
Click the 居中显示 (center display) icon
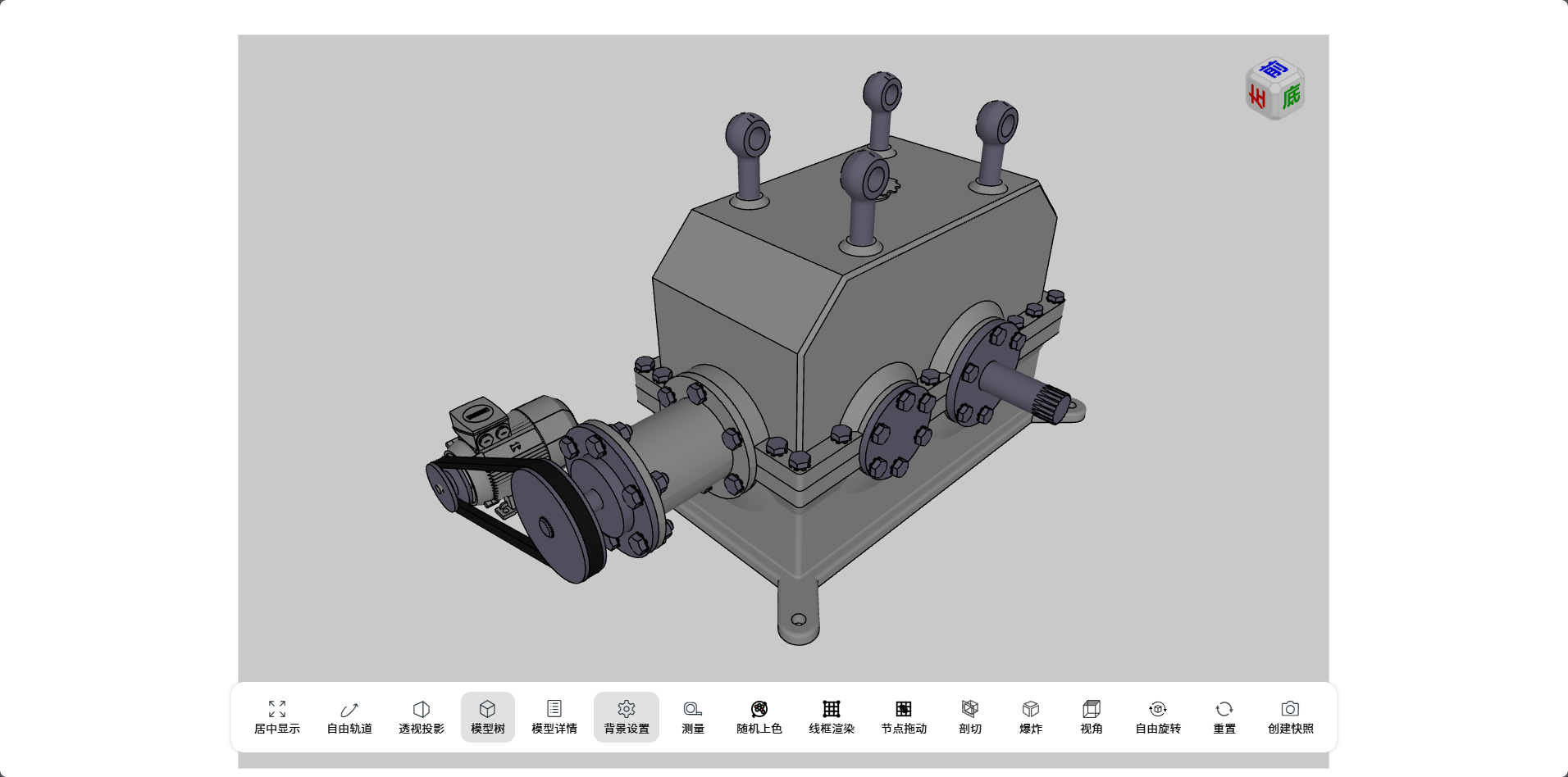[x=277, y=716]
